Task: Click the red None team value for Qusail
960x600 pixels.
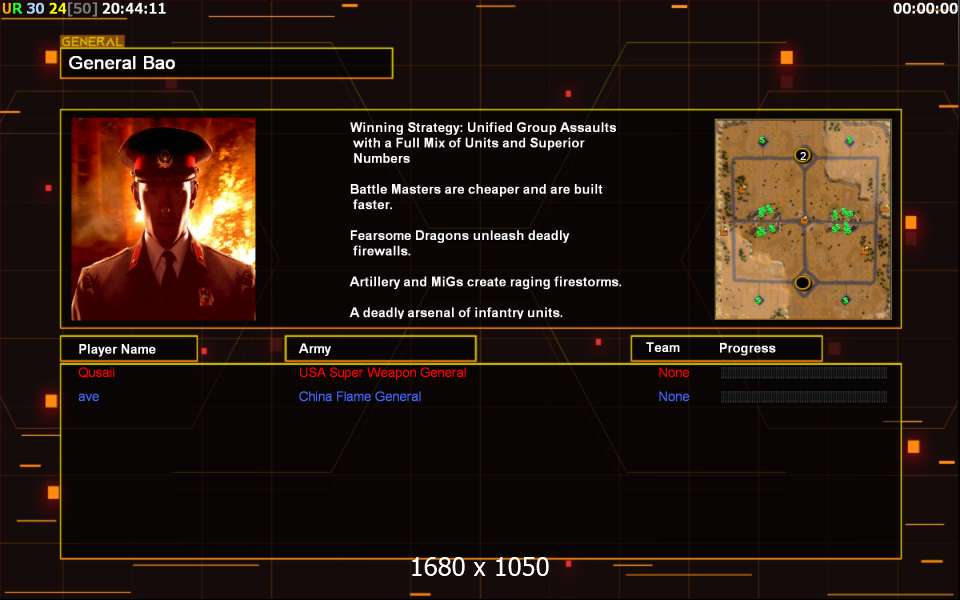Action: pos(673,373)
